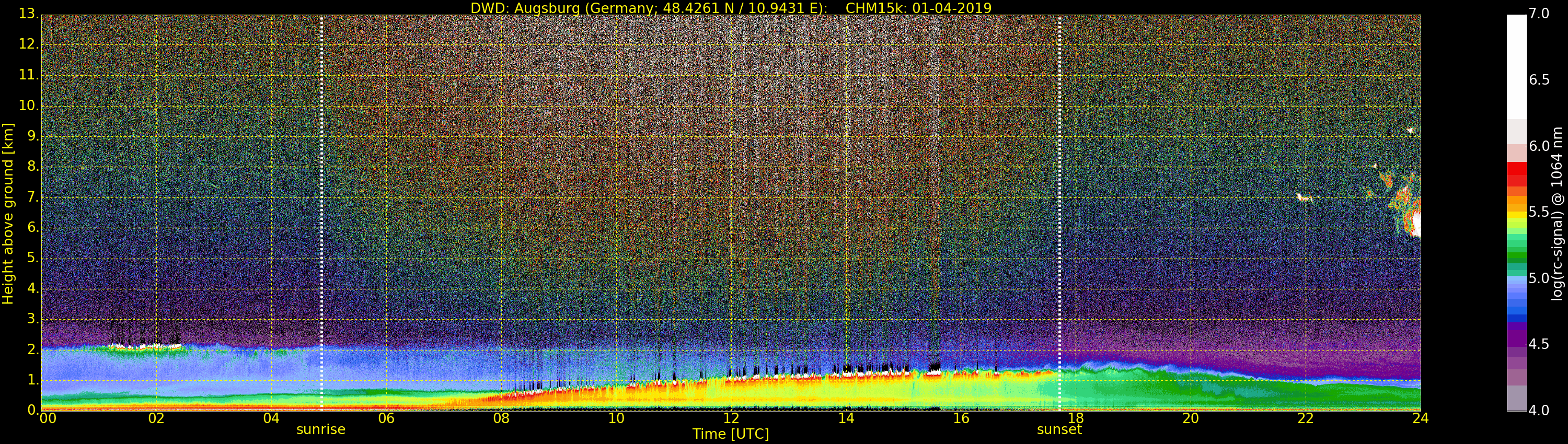Click the green band in the colorbar
Screen dimensions: 1568x444
1516,254
